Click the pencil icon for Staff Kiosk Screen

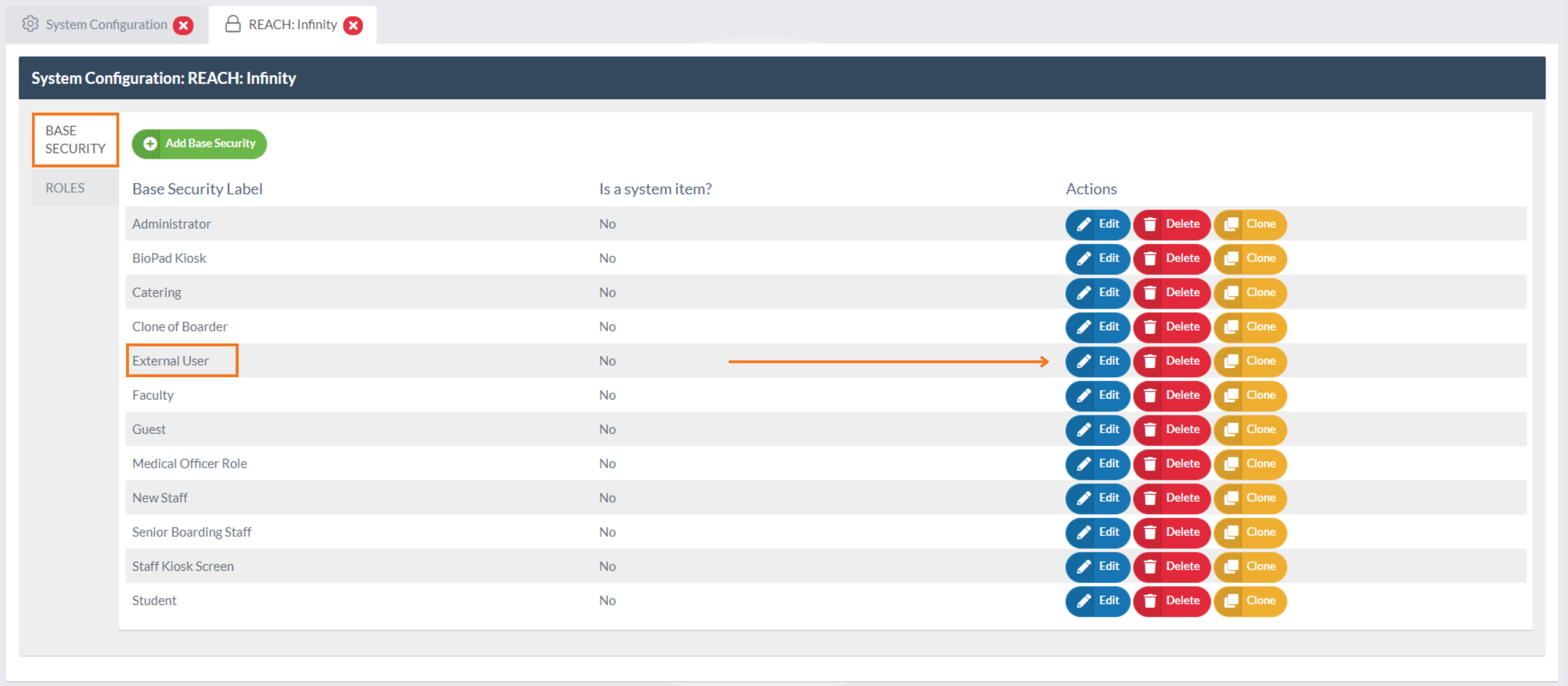pos(1083,567)
